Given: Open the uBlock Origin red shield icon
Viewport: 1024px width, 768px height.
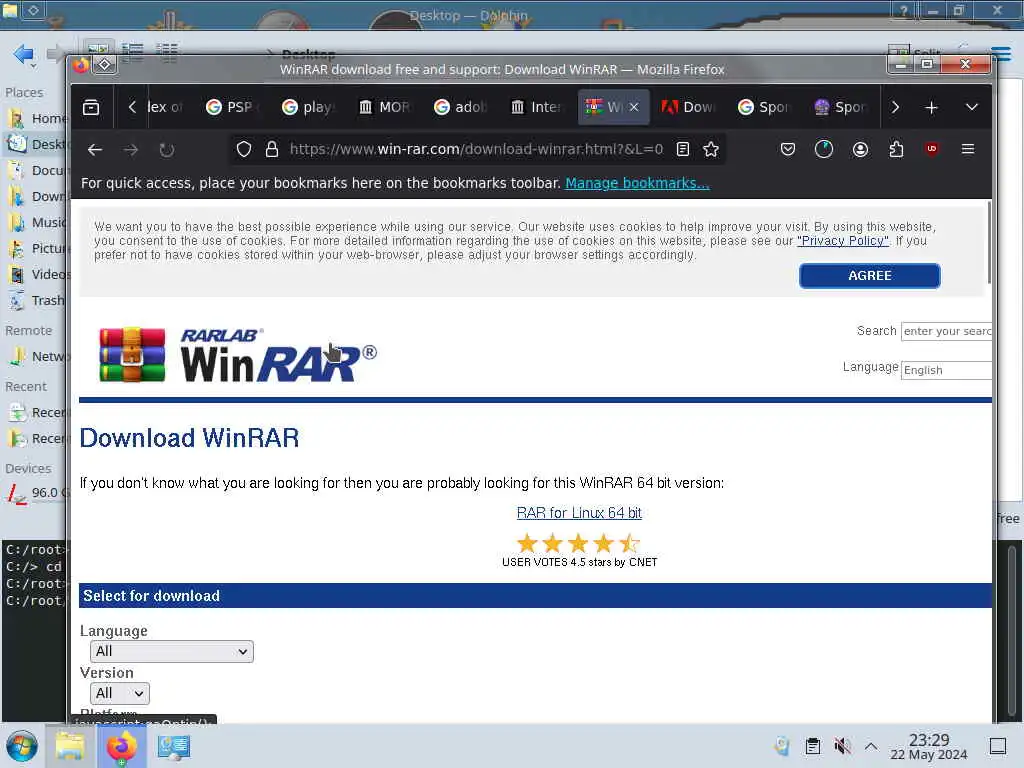Looking at the screenshot, I should pyautogui.click(x=932, y=150).
